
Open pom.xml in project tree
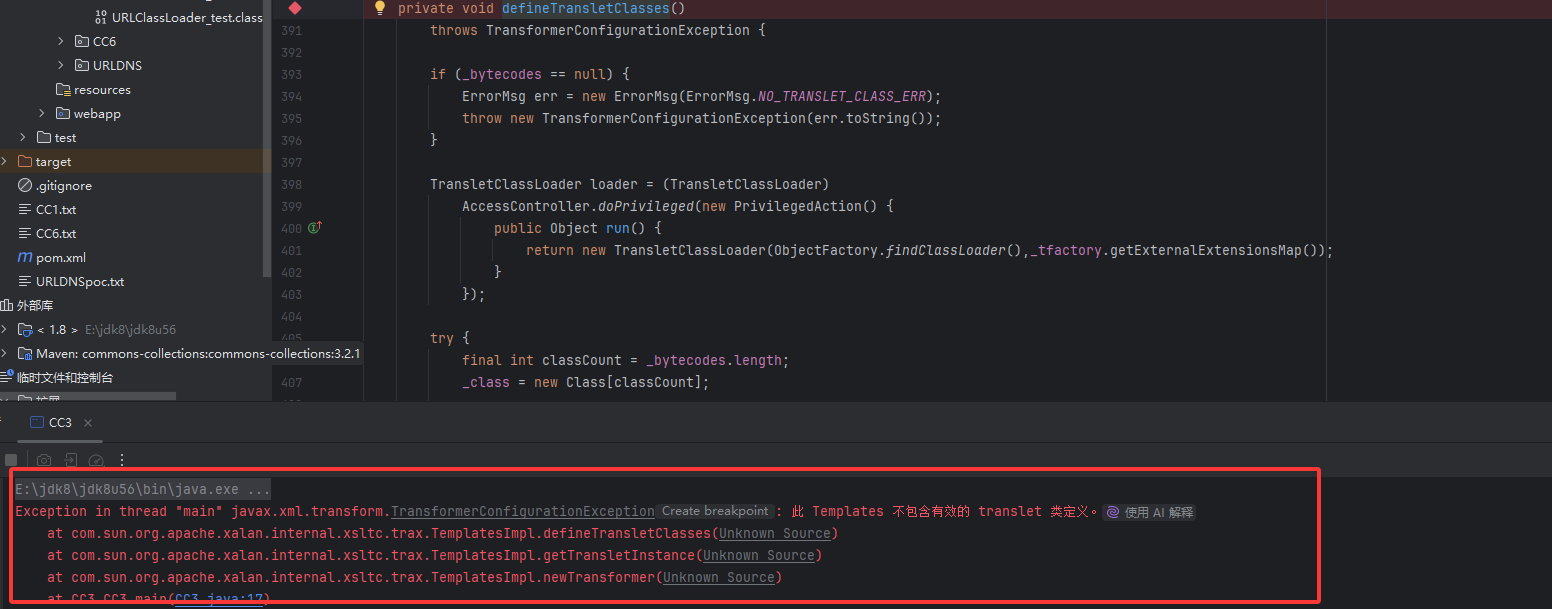[60, 257]
